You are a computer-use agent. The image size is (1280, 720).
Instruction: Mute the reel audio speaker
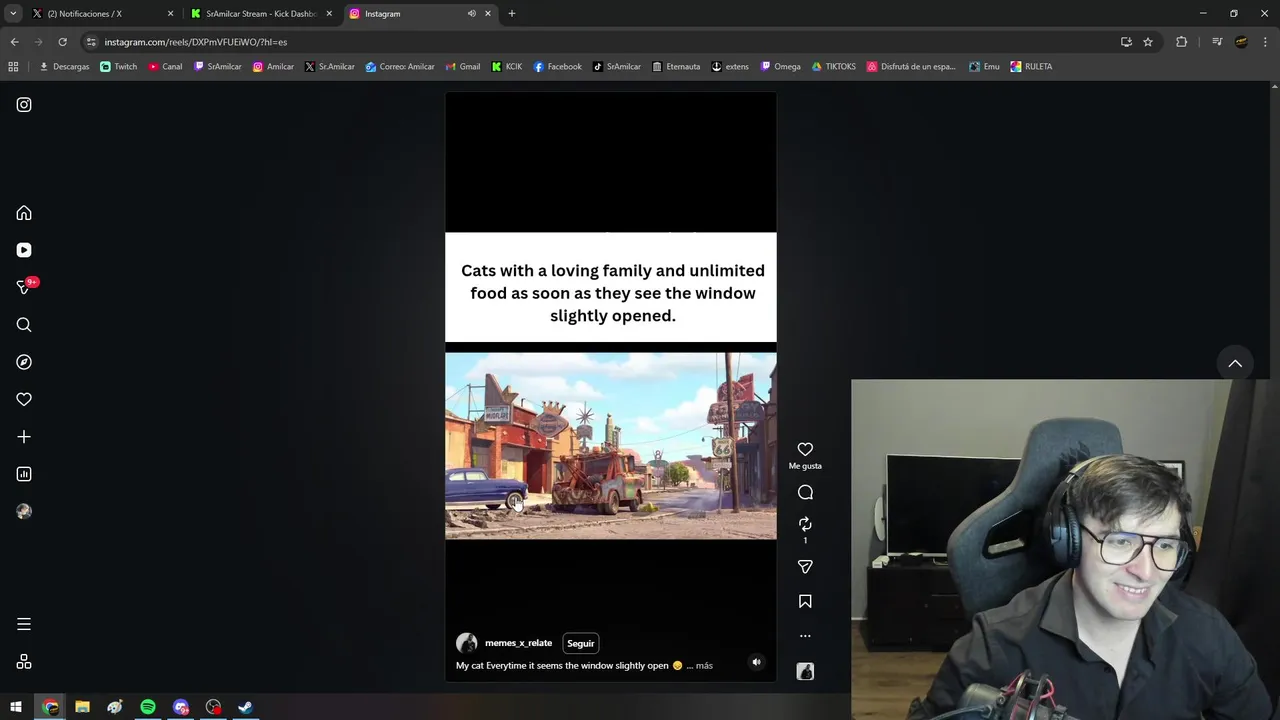(756, 662)
